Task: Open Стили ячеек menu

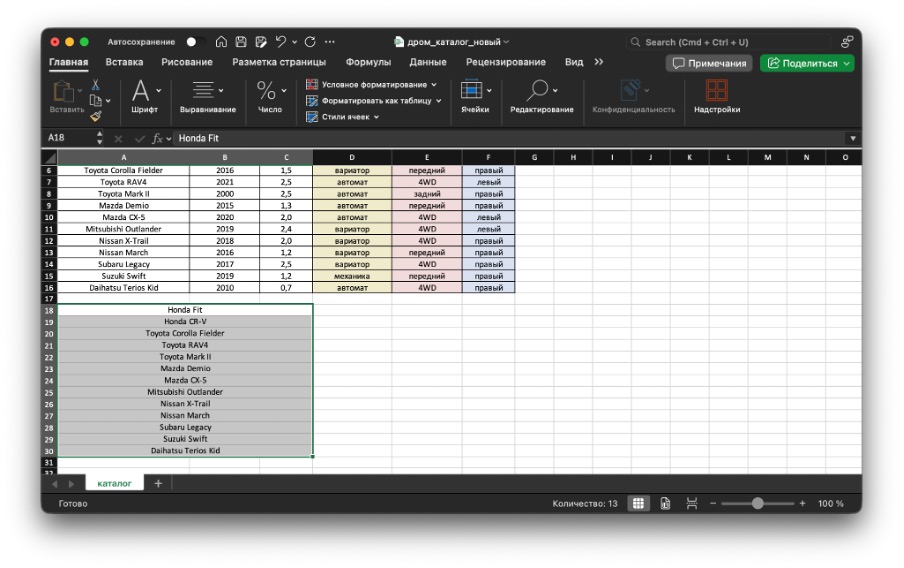Action: pyautogui.click(x=342, y=117)
